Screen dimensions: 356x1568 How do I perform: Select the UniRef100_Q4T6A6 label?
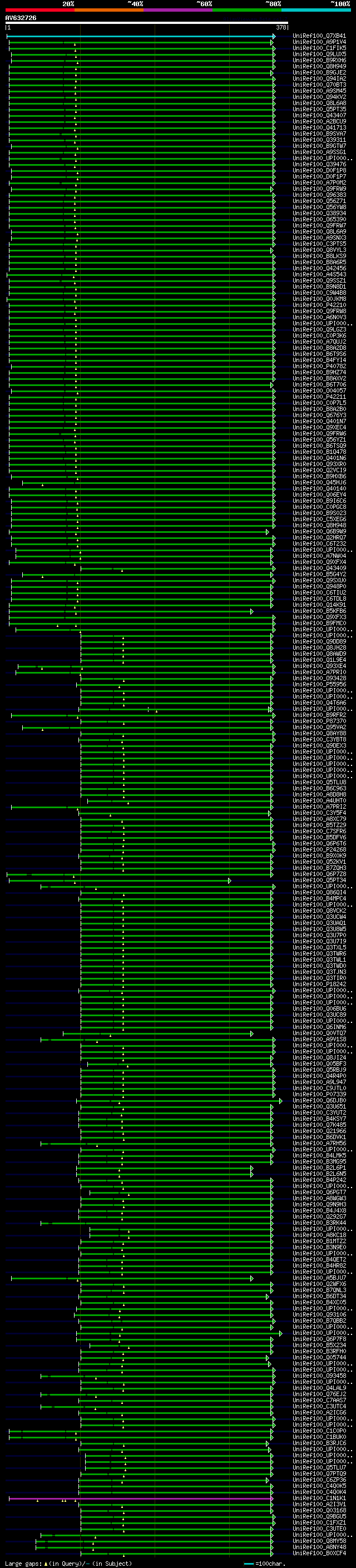pos(319,703)
